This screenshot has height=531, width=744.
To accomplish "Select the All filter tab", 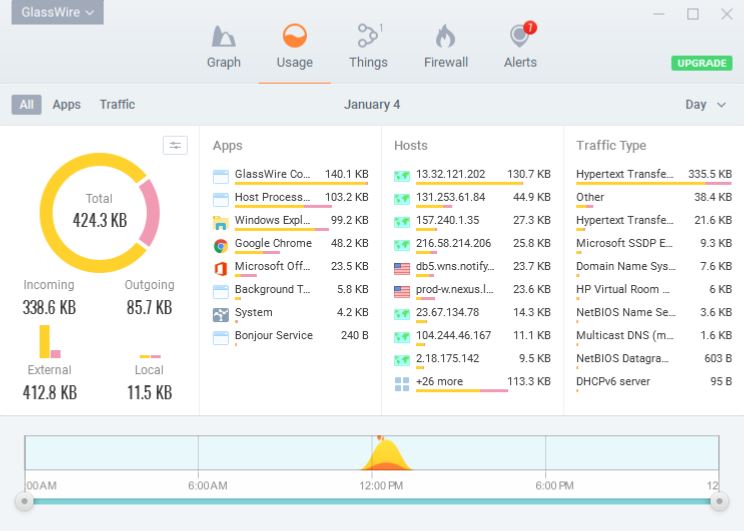I will [x=27, y=104].
